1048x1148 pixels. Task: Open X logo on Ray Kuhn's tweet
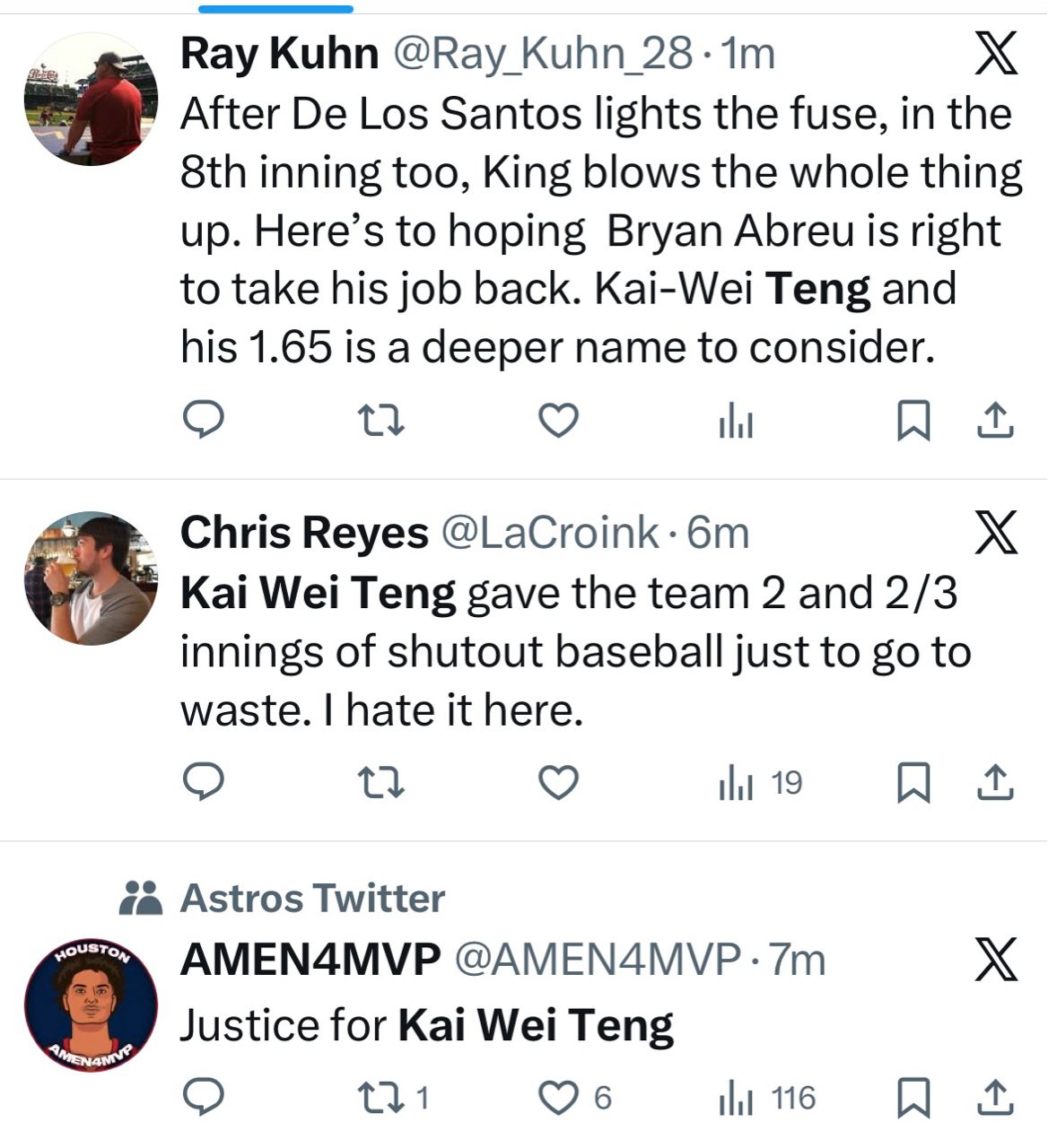point(995,54)
